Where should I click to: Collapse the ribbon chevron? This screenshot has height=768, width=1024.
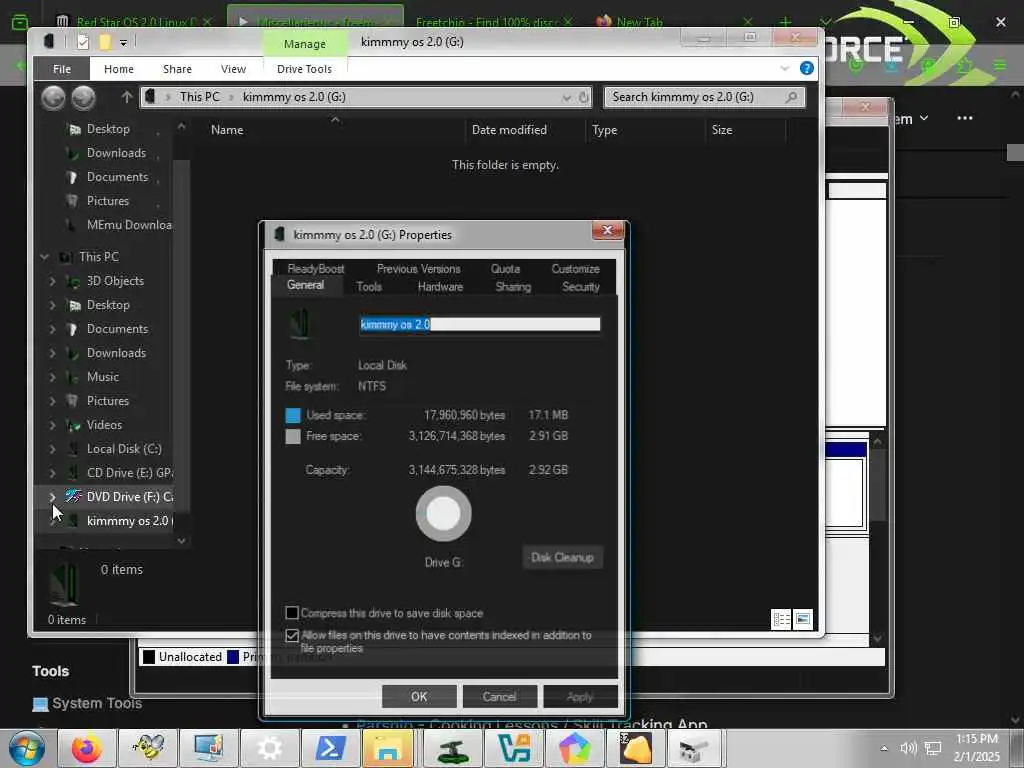(x=784, y=68)
